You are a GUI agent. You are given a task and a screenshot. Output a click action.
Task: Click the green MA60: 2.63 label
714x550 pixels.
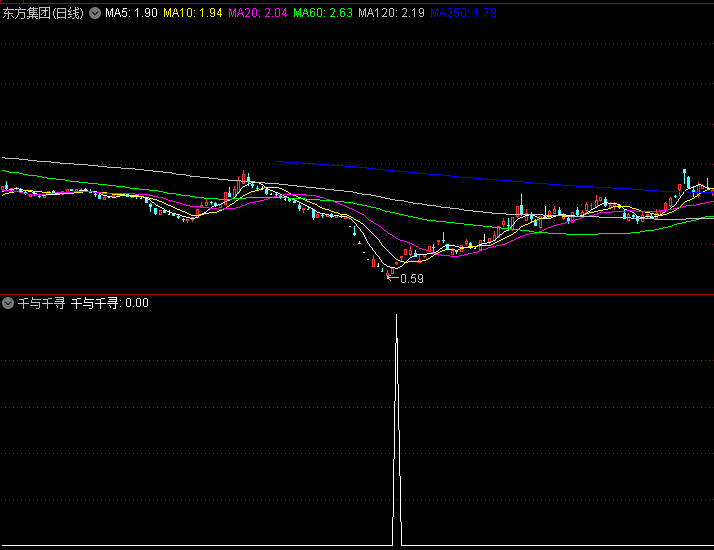pos(323,13)
